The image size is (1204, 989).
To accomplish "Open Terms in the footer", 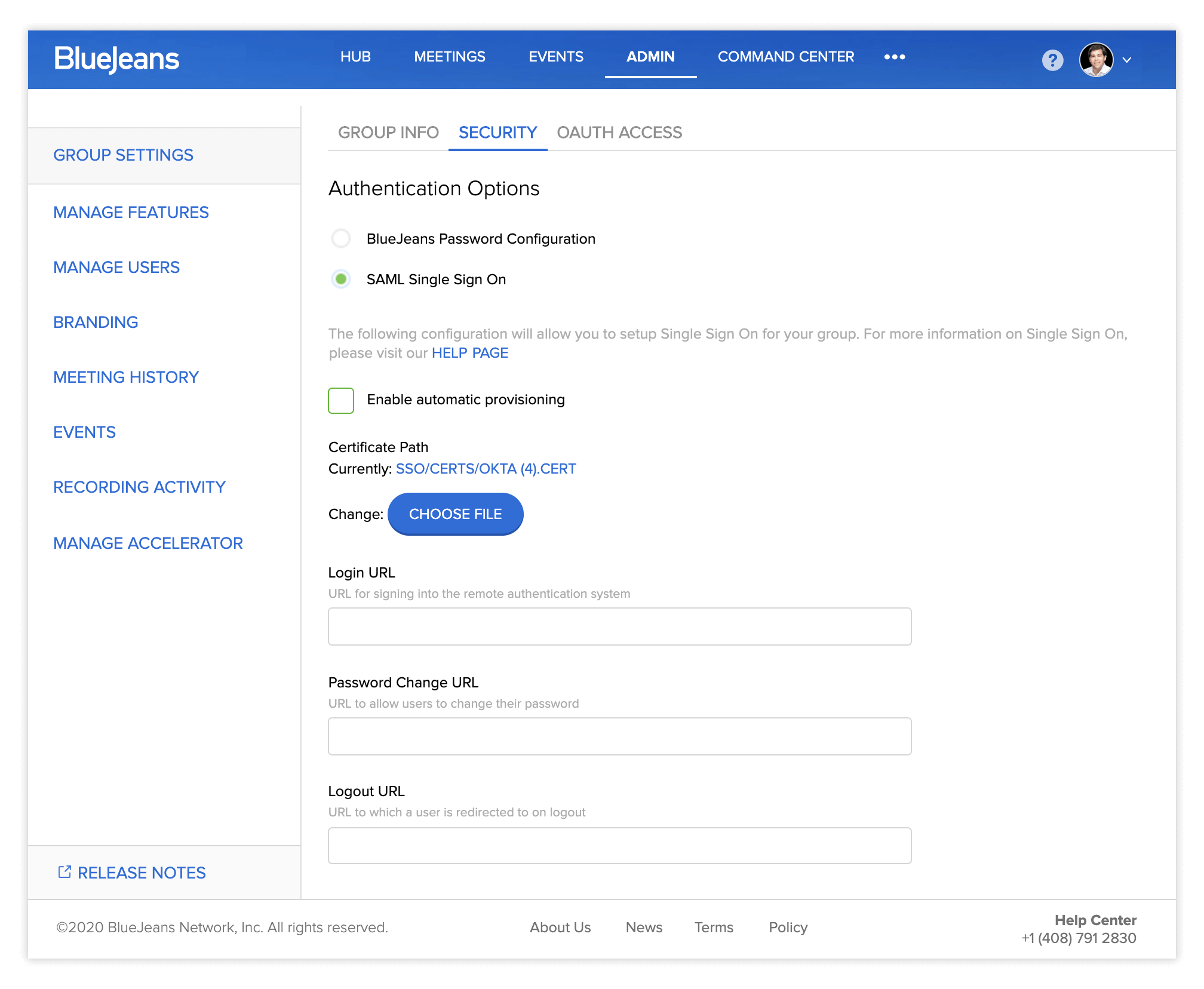I will pos(714,927).
